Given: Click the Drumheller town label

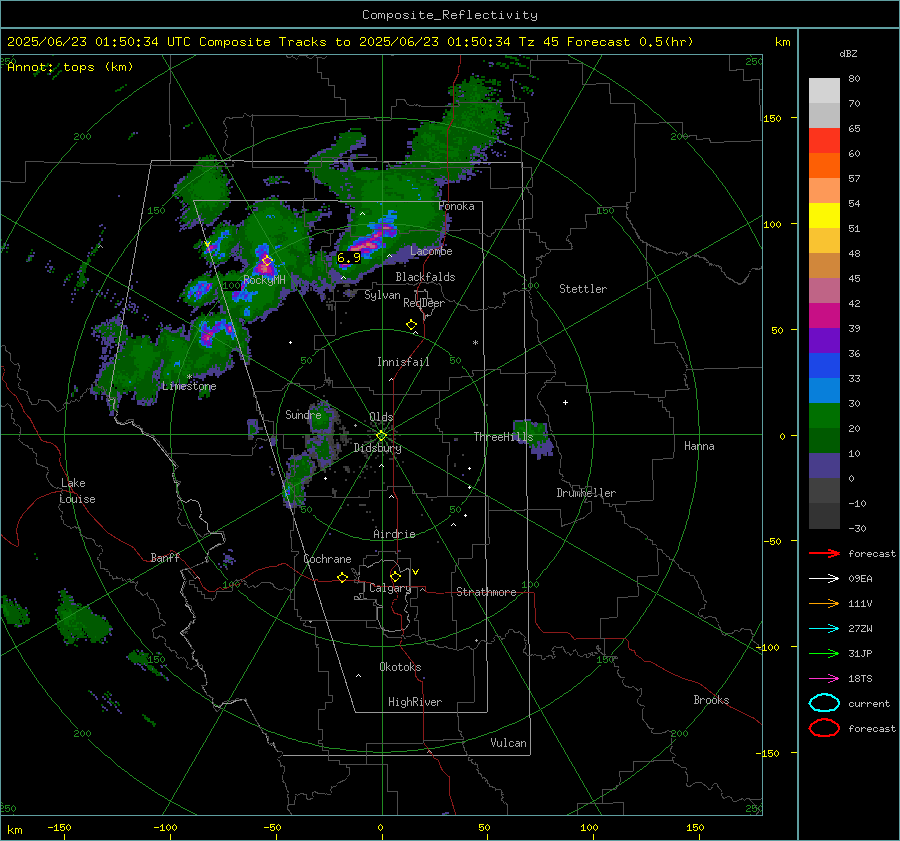Looking at the screenshot, I should pyautogui.click(x=586, y=493).
